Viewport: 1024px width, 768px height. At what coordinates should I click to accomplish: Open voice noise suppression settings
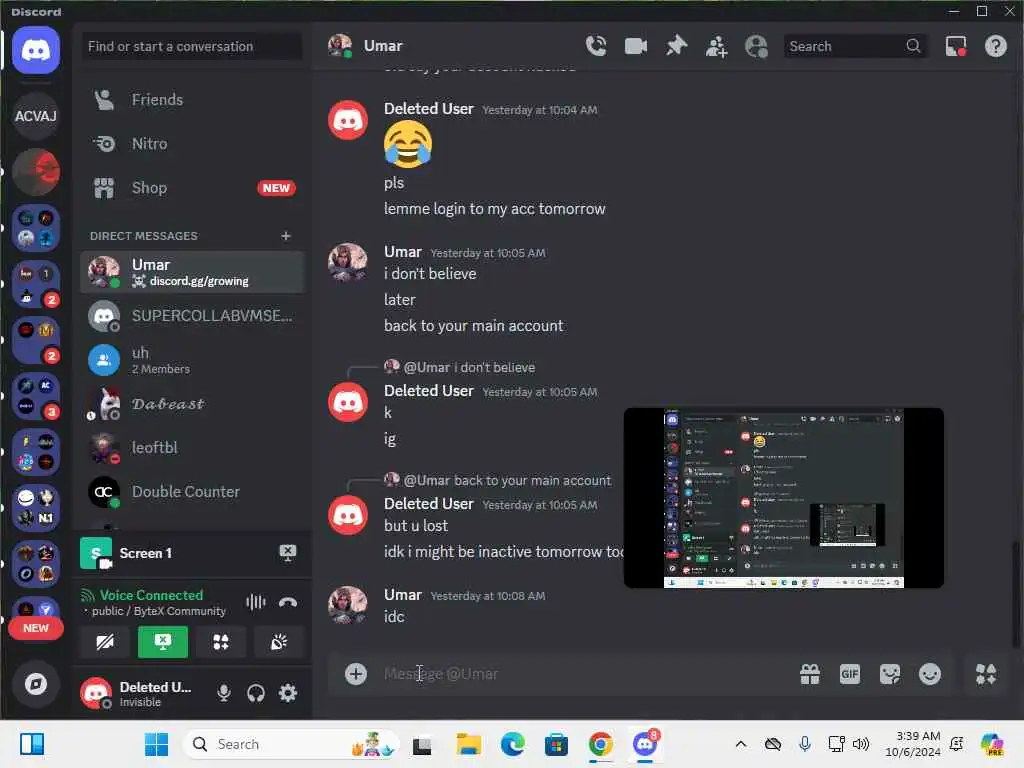[x=255, y=602]
